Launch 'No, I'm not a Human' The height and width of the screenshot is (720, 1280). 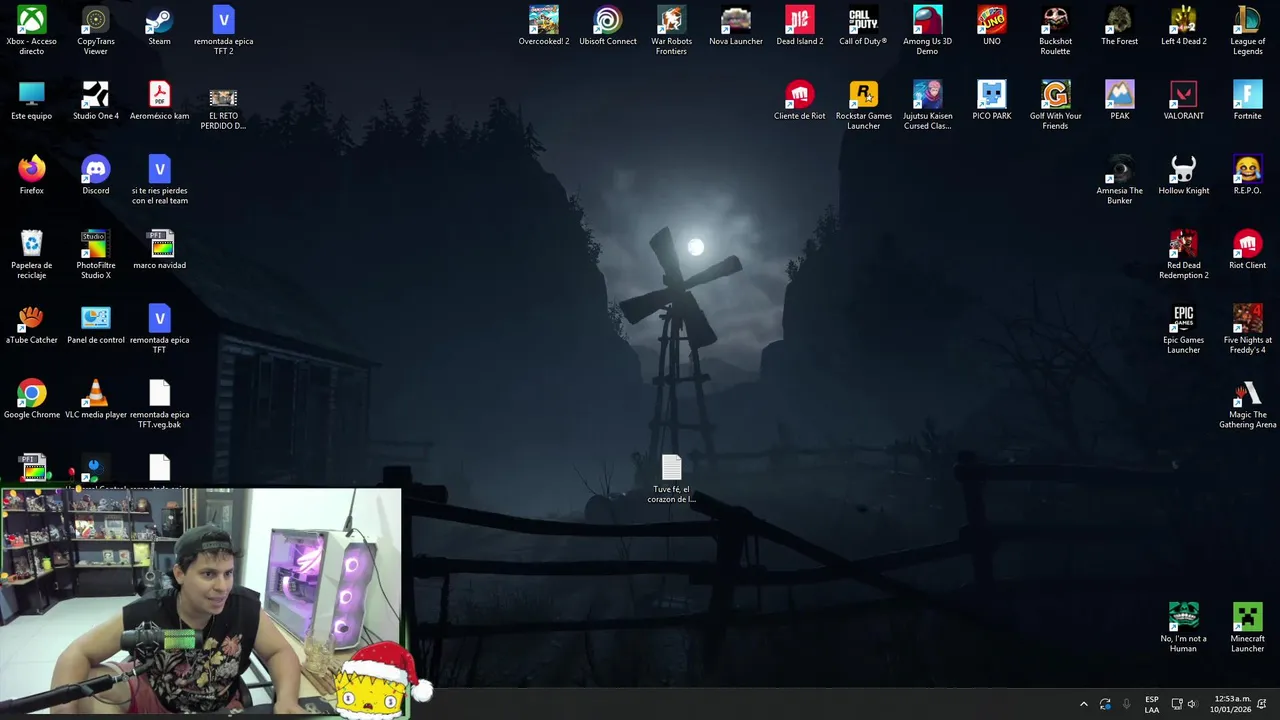1183,617
